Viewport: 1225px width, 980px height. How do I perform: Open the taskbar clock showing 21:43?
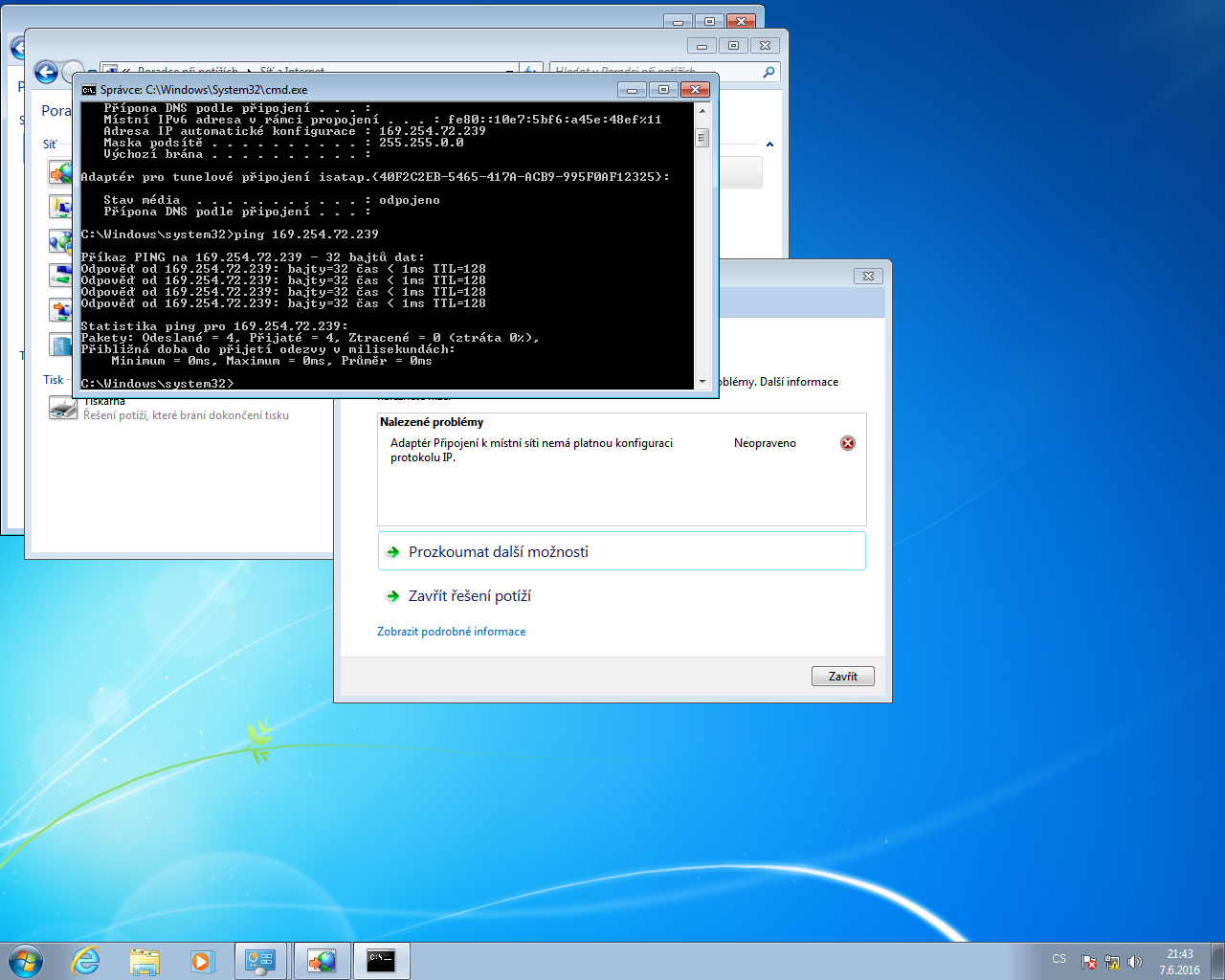tap(1180, 962)
